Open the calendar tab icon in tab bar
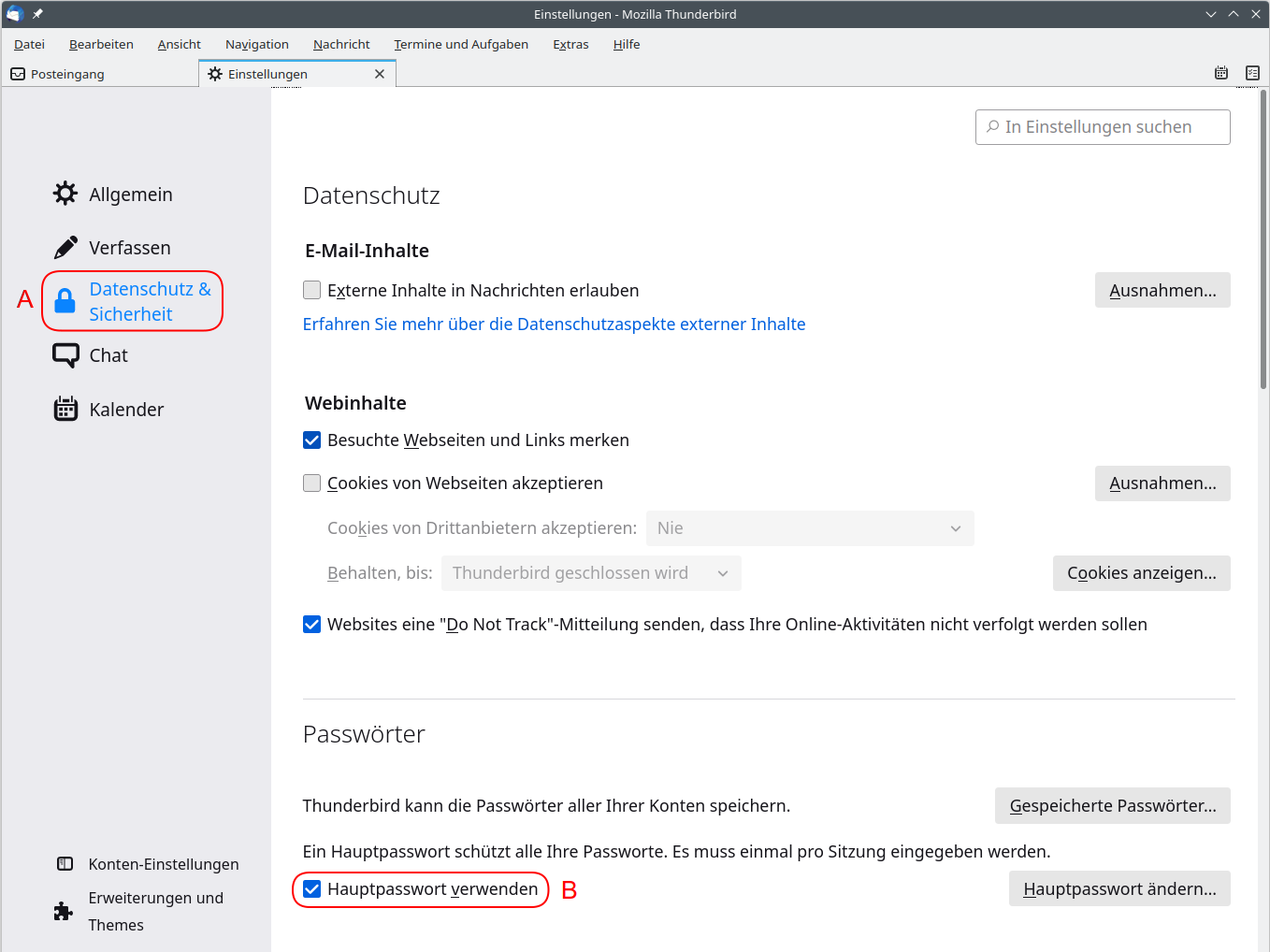This screenshot has width=1270, height=952. tap(1221, 73)
